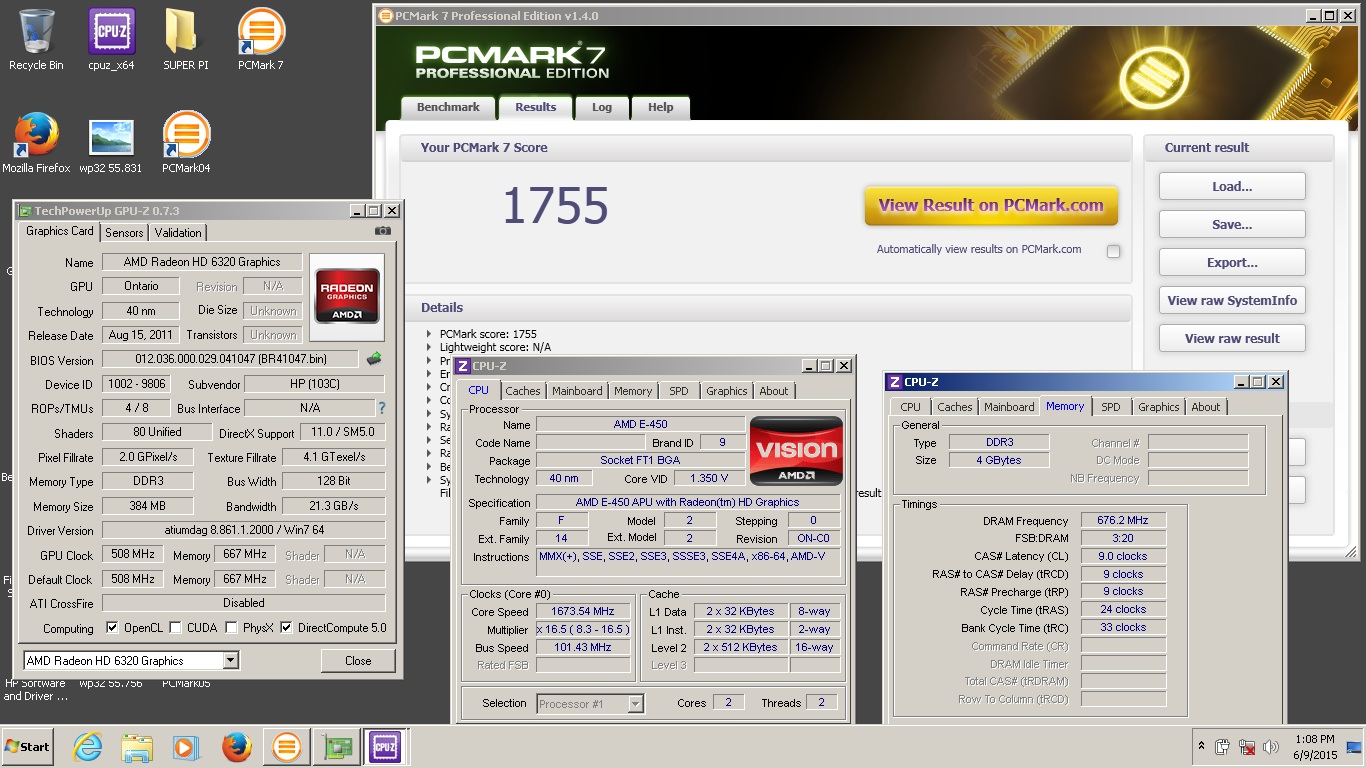Click the BIOS Version field in GPU-Z
This screenshot has width=1366, height=768.
click(230, 359)
